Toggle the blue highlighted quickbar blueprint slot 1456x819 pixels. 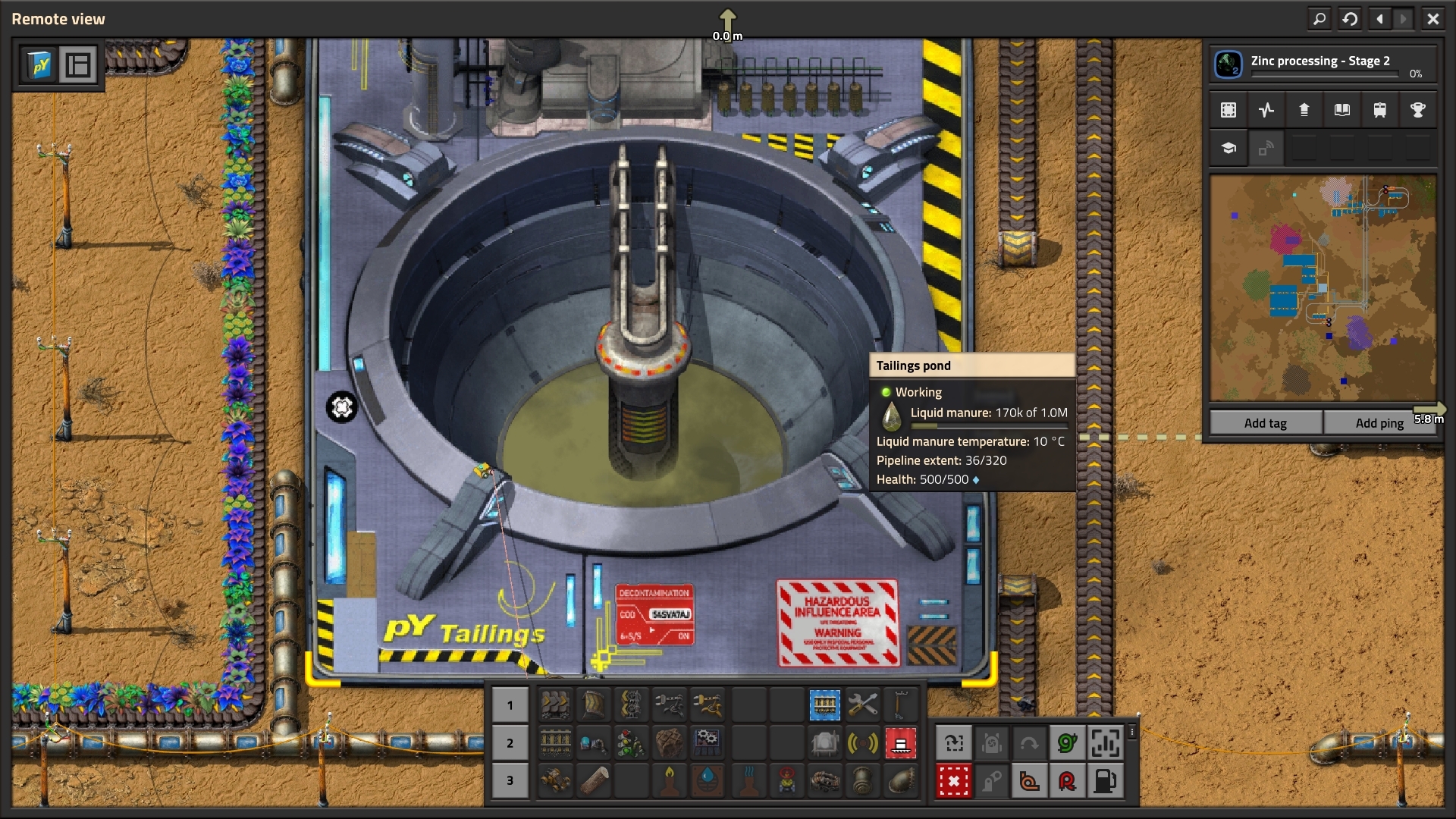point(824,704)
